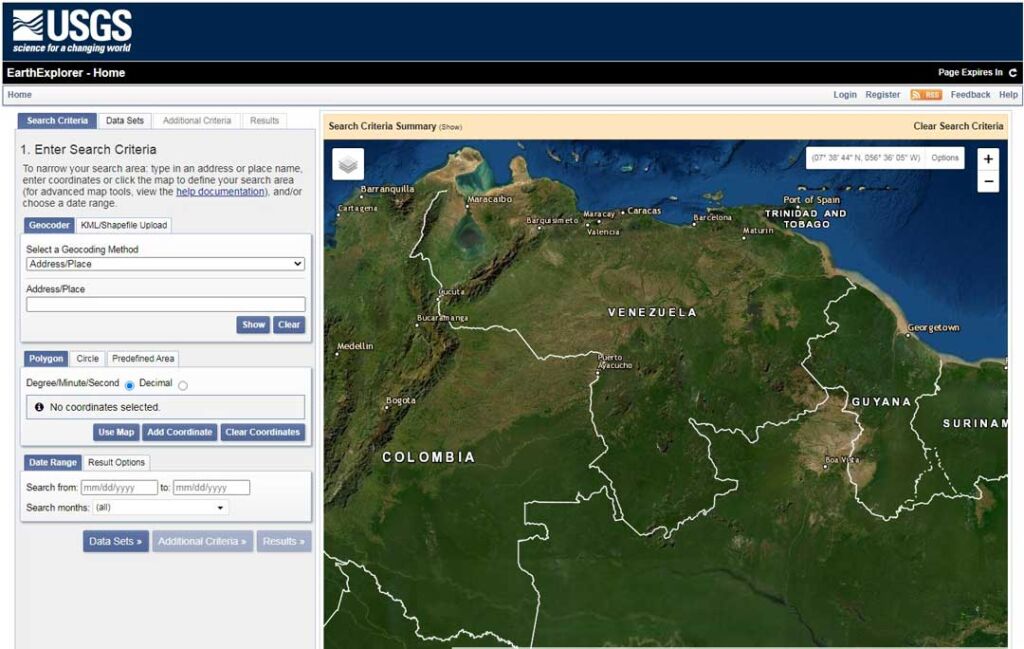Zoom in using the map plus icon
Image resolution: width=1024 pixels, height=649 pixels.
(988, 159)
